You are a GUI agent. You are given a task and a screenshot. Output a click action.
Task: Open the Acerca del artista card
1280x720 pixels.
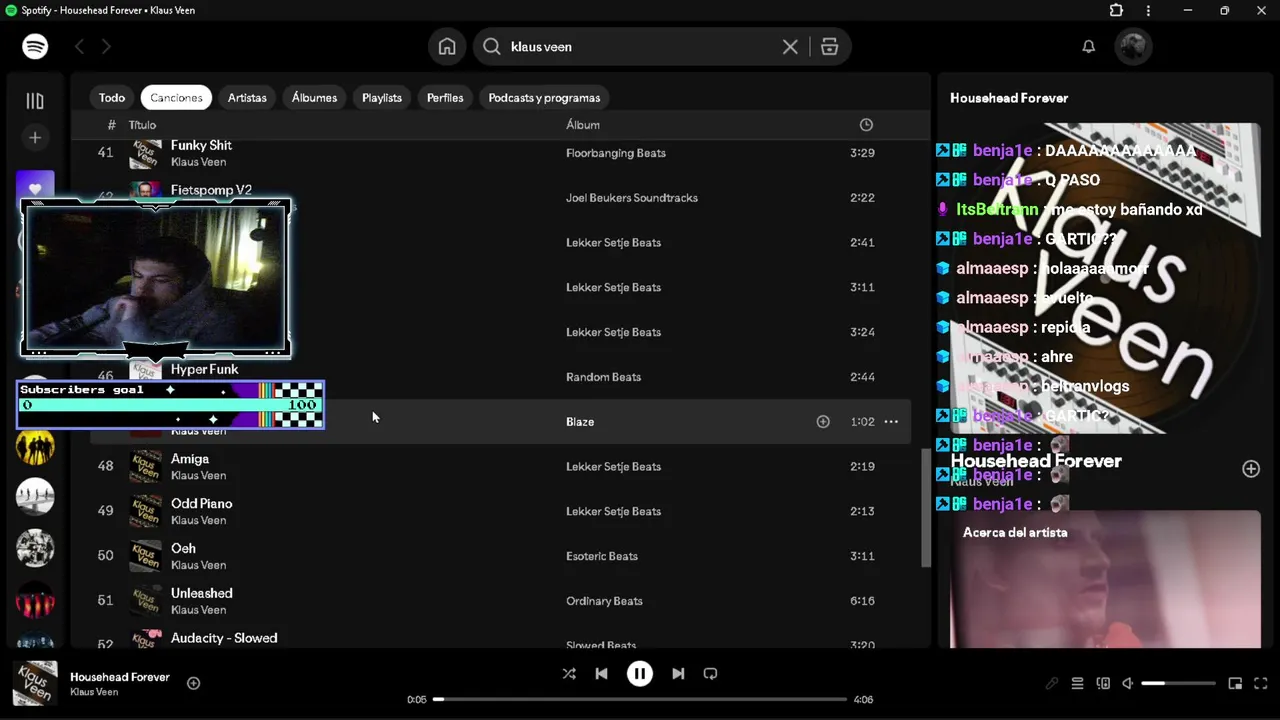tap(1105, 580)
